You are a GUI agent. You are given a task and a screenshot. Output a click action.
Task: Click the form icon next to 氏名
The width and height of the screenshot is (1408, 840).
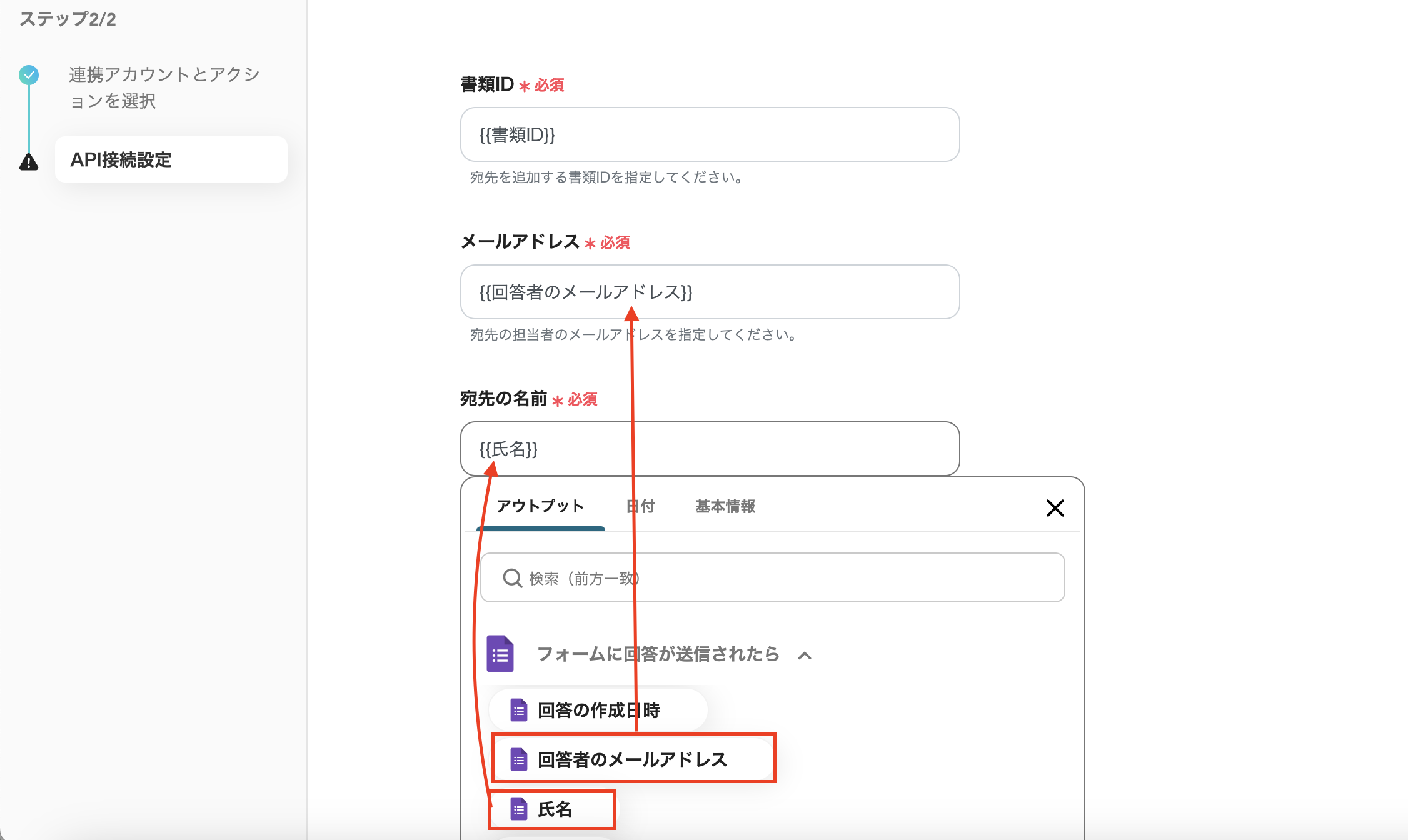(x=518, y=809)
